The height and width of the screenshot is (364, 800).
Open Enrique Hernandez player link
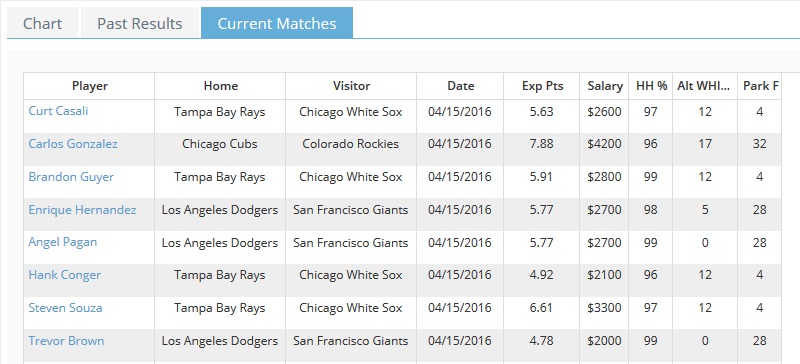(x=82, y=209)
